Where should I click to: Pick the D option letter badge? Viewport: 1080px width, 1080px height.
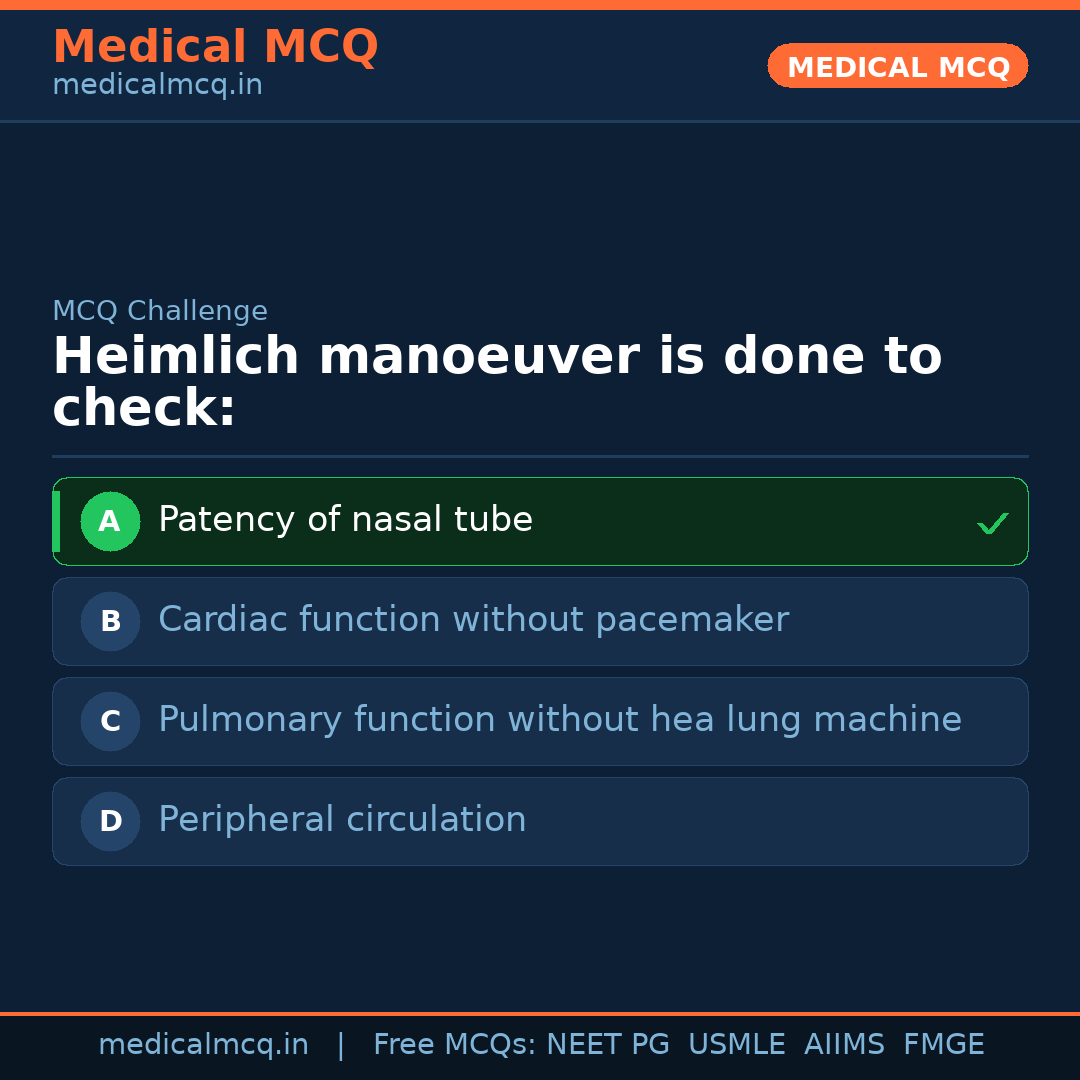point(110,821)
